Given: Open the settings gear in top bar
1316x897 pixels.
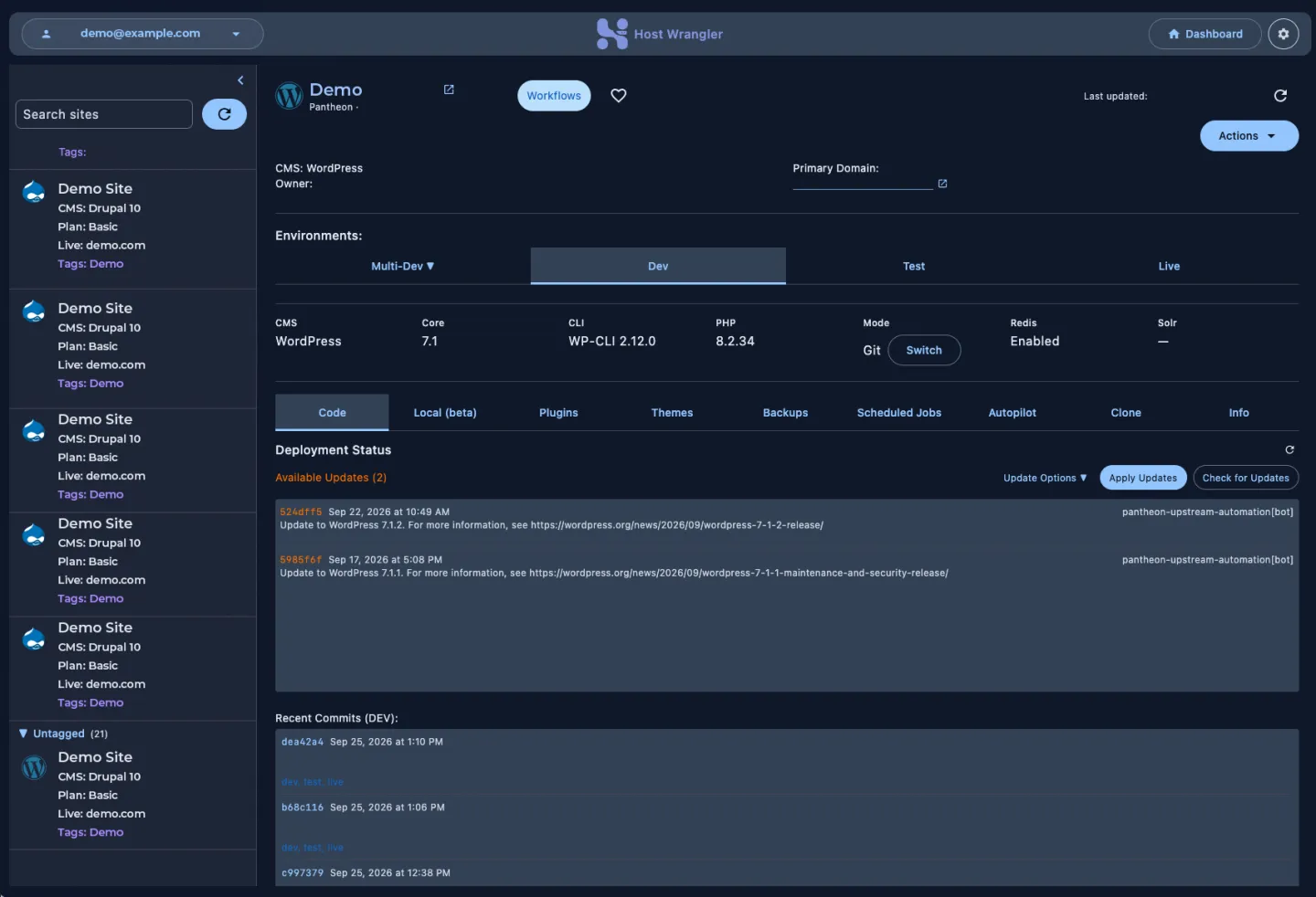Looking at the screenshot, I should click(x=1283, y=34).
